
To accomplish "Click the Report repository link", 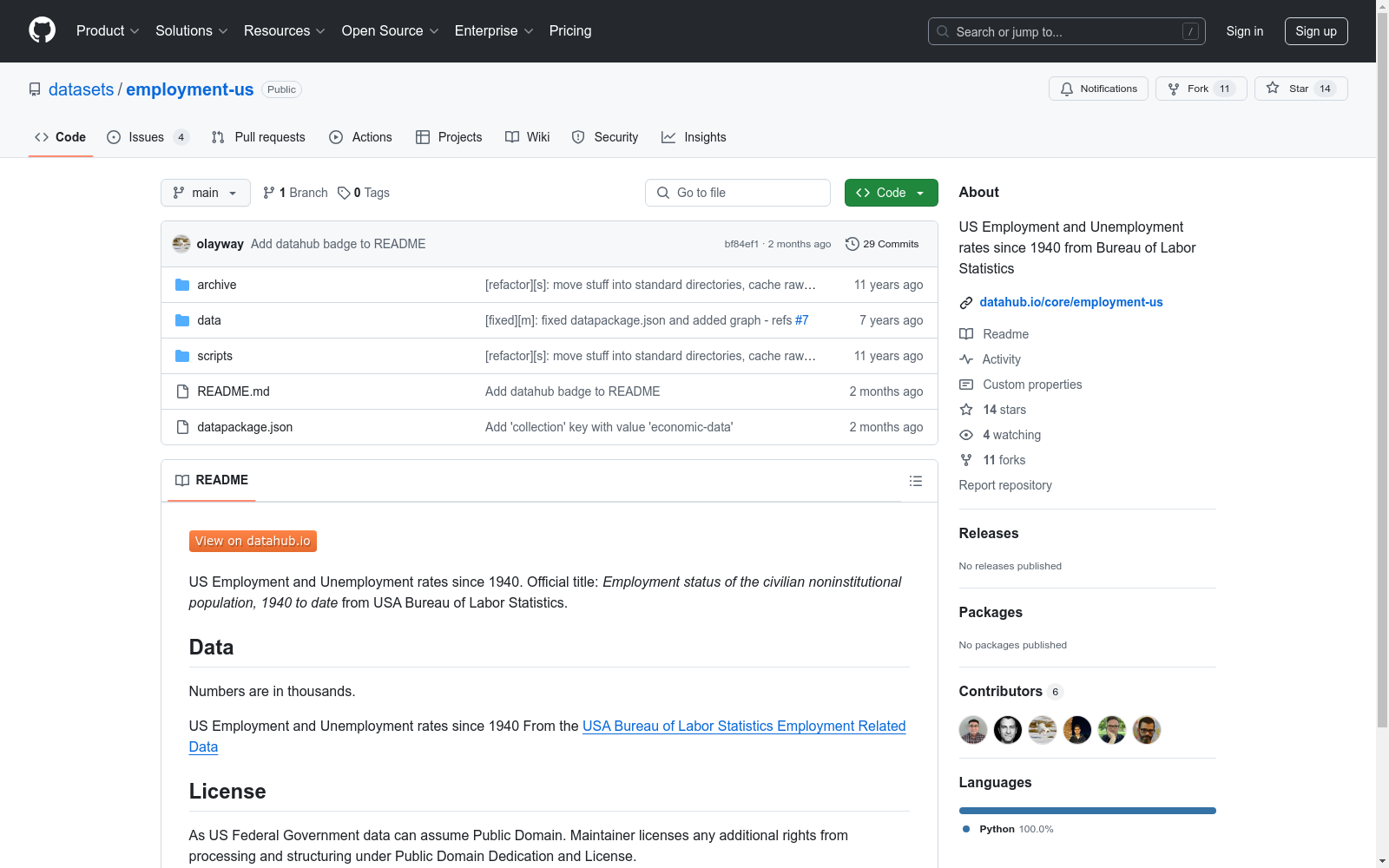I will [1005, 485].
